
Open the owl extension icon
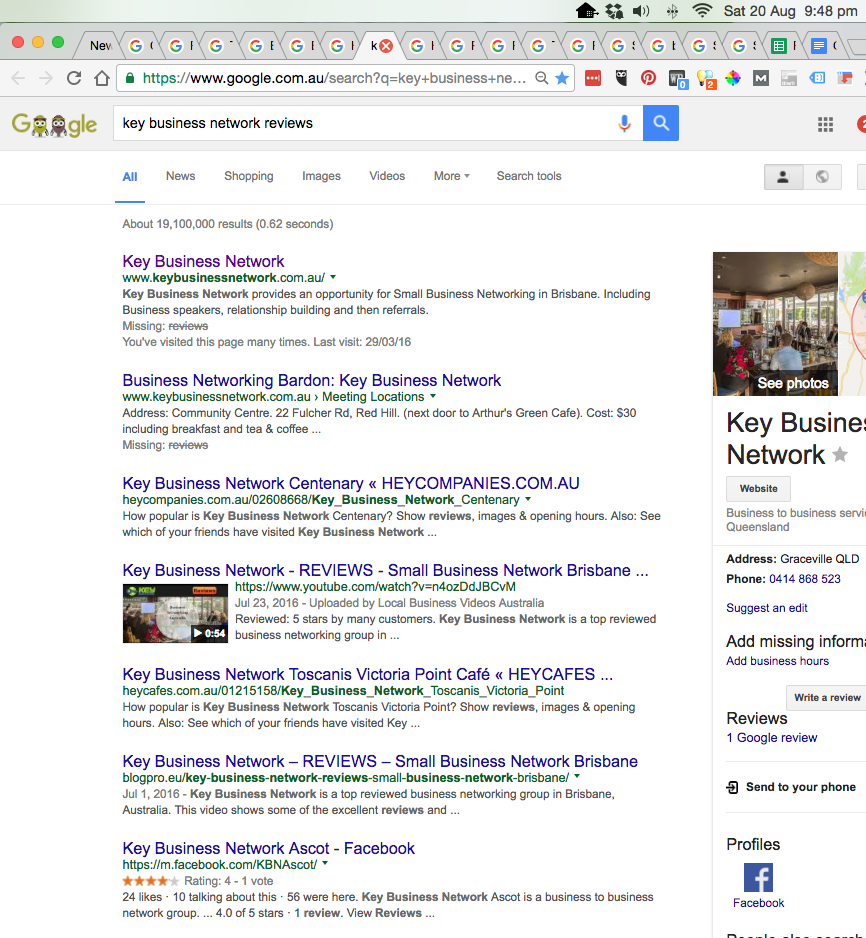(x=621, y=78)
